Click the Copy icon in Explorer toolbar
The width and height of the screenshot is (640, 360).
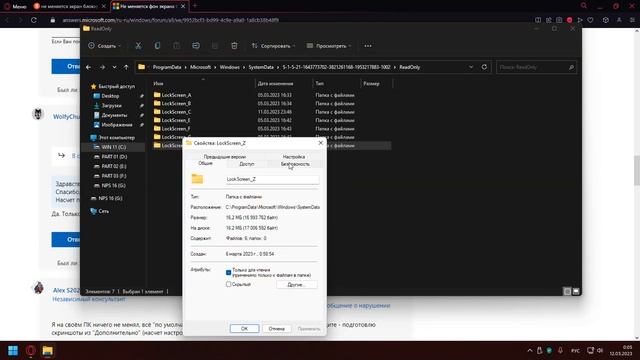click(x=157, y=46)
